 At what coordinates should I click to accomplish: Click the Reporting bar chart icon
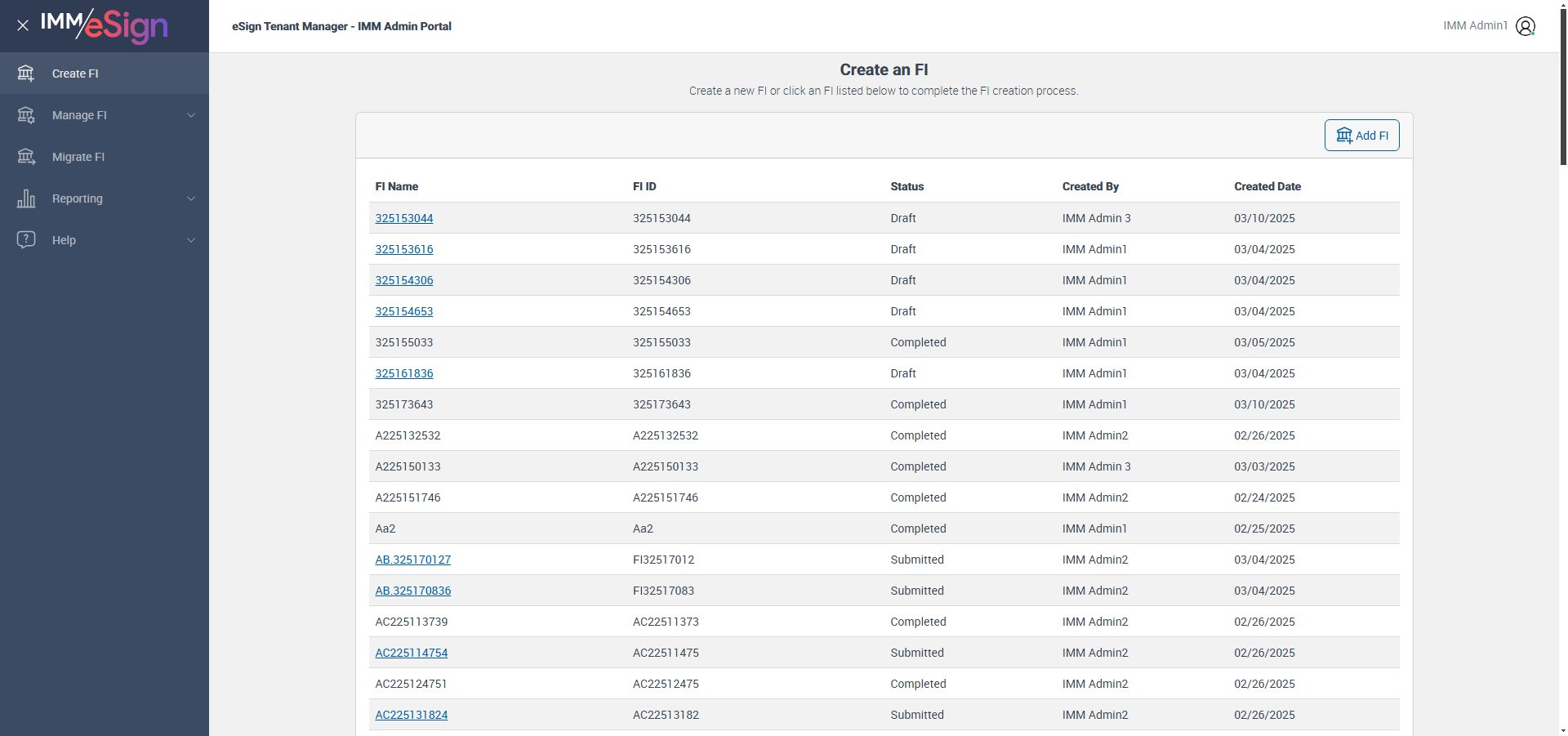26,198
